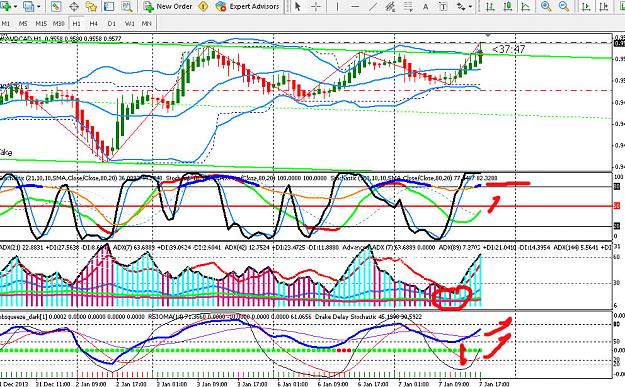The height and width of the screenshot is (387, 625).
Task: Expand the Profiles dropdown arrow
Action: [39, 6]
